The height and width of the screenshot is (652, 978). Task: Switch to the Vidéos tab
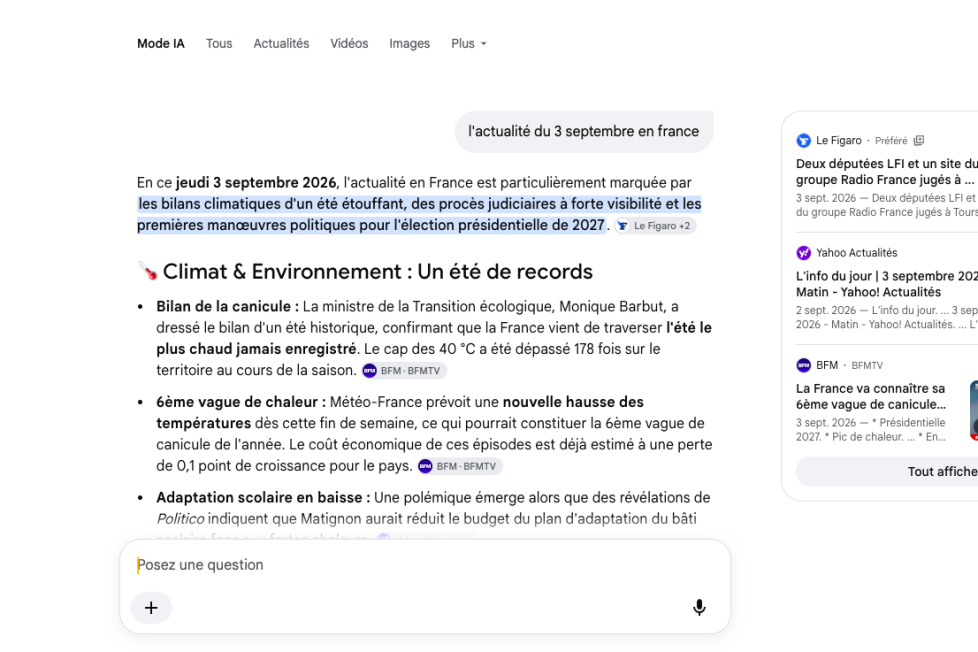[349, 44]
